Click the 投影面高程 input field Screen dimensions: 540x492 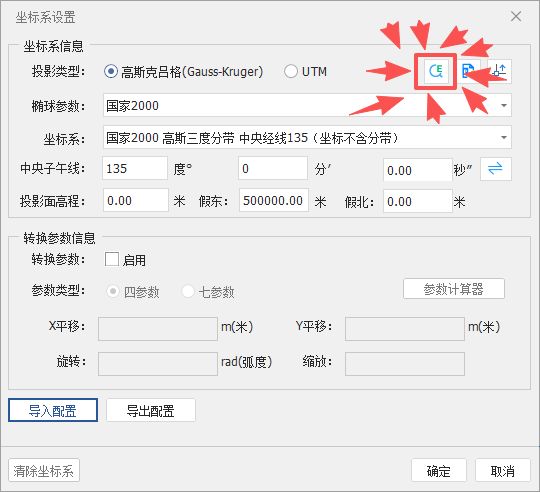(x=135, y=200)
